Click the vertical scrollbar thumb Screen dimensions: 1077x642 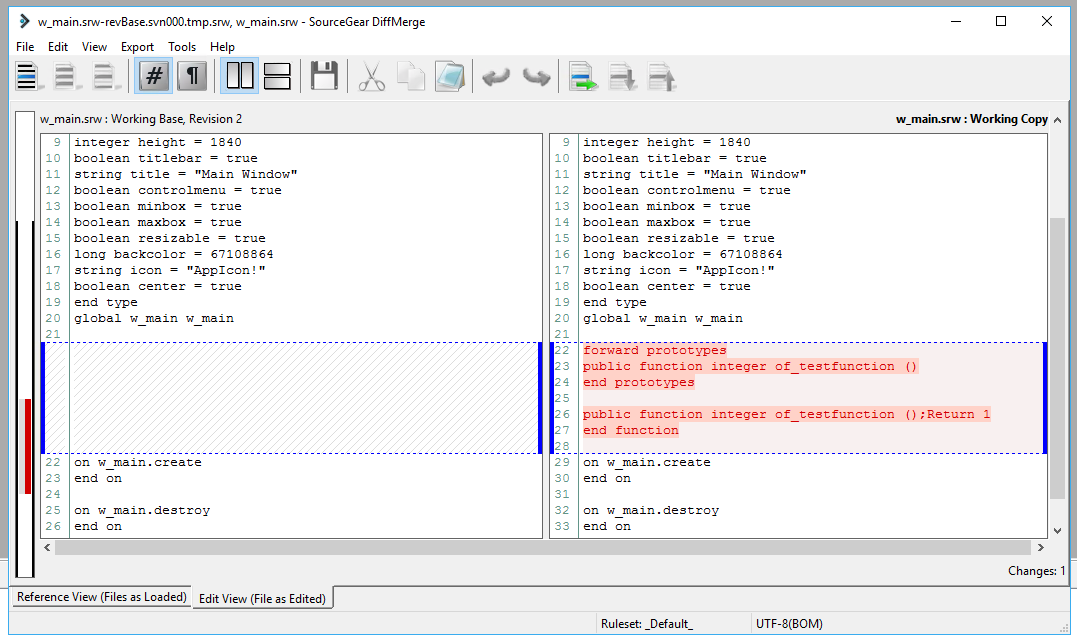[x=1058, y=358]
